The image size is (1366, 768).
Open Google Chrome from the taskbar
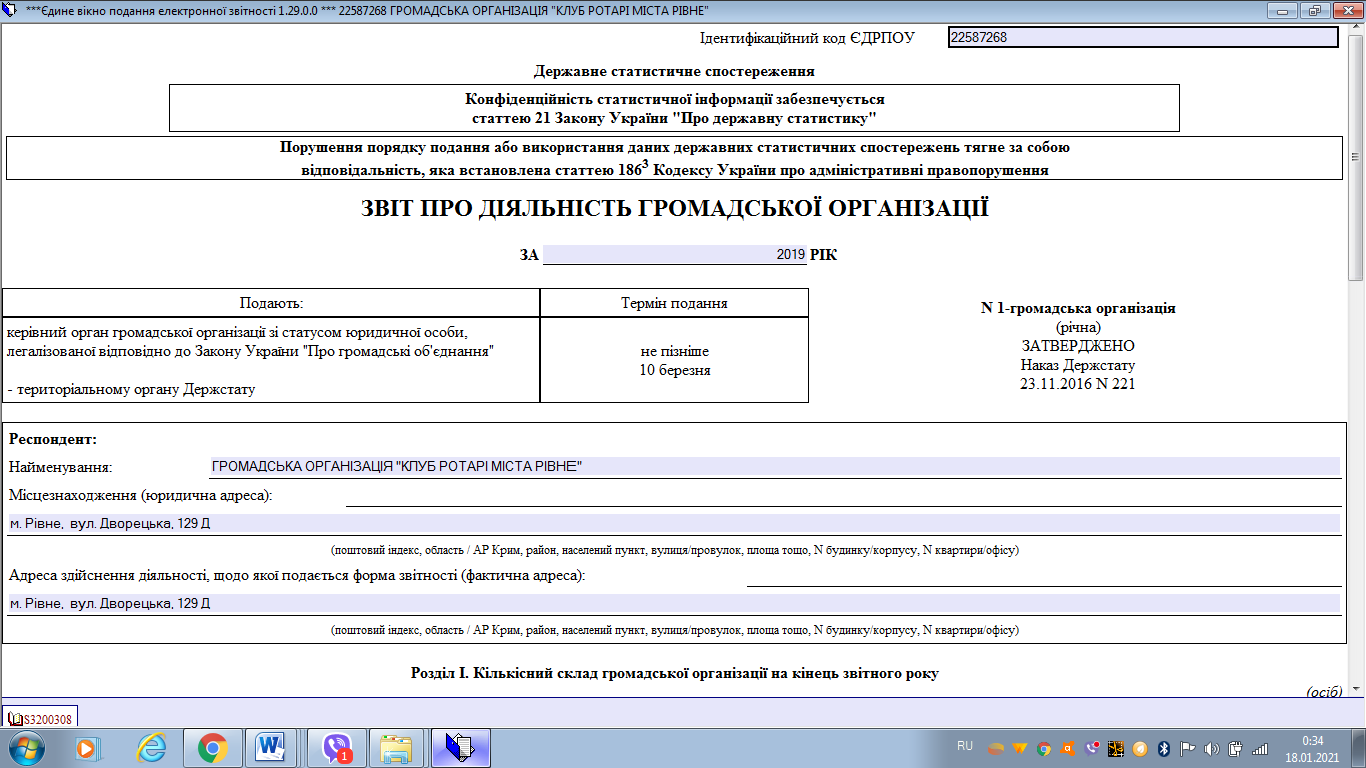point(212,747)
